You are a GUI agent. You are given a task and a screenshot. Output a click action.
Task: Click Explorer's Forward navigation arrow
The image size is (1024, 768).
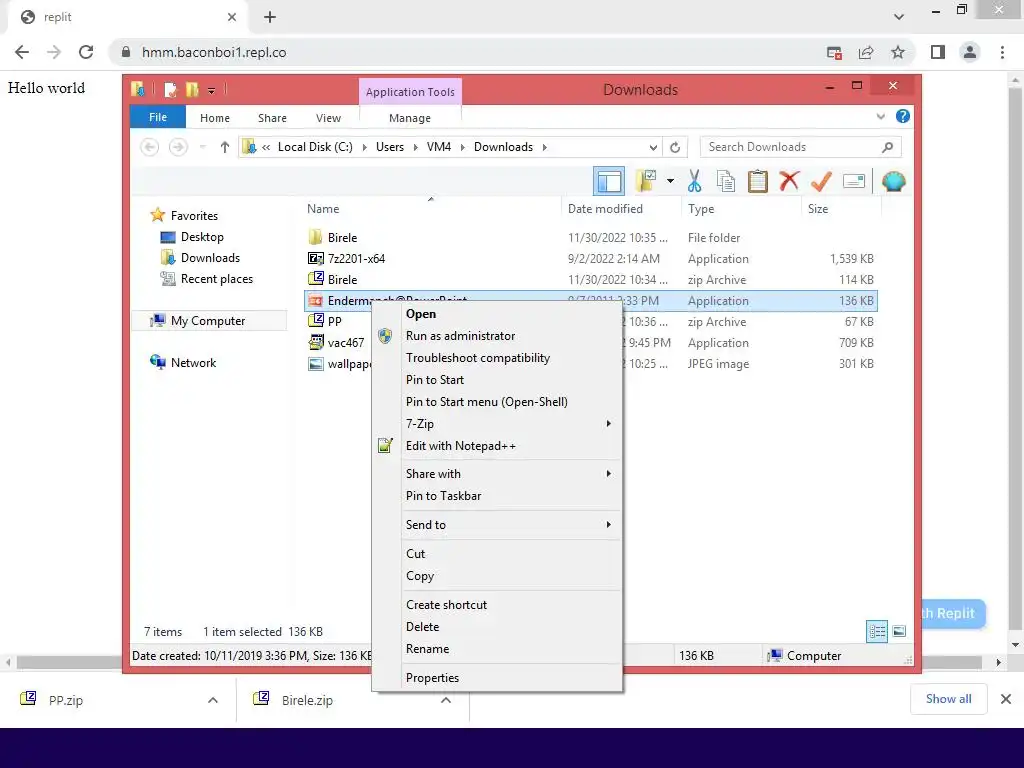178,147
